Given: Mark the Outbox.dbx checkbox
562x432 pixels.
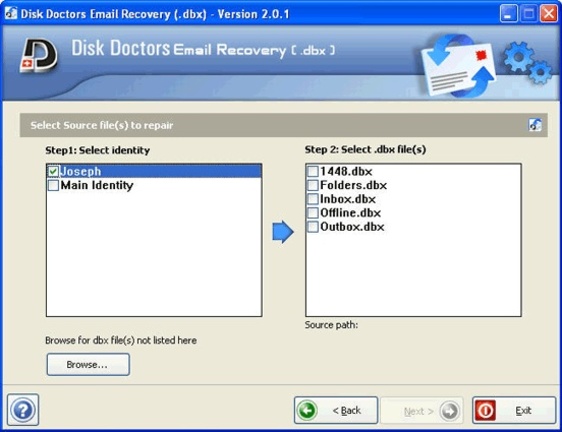Looking at the screenshot, I should coord(313,227).
